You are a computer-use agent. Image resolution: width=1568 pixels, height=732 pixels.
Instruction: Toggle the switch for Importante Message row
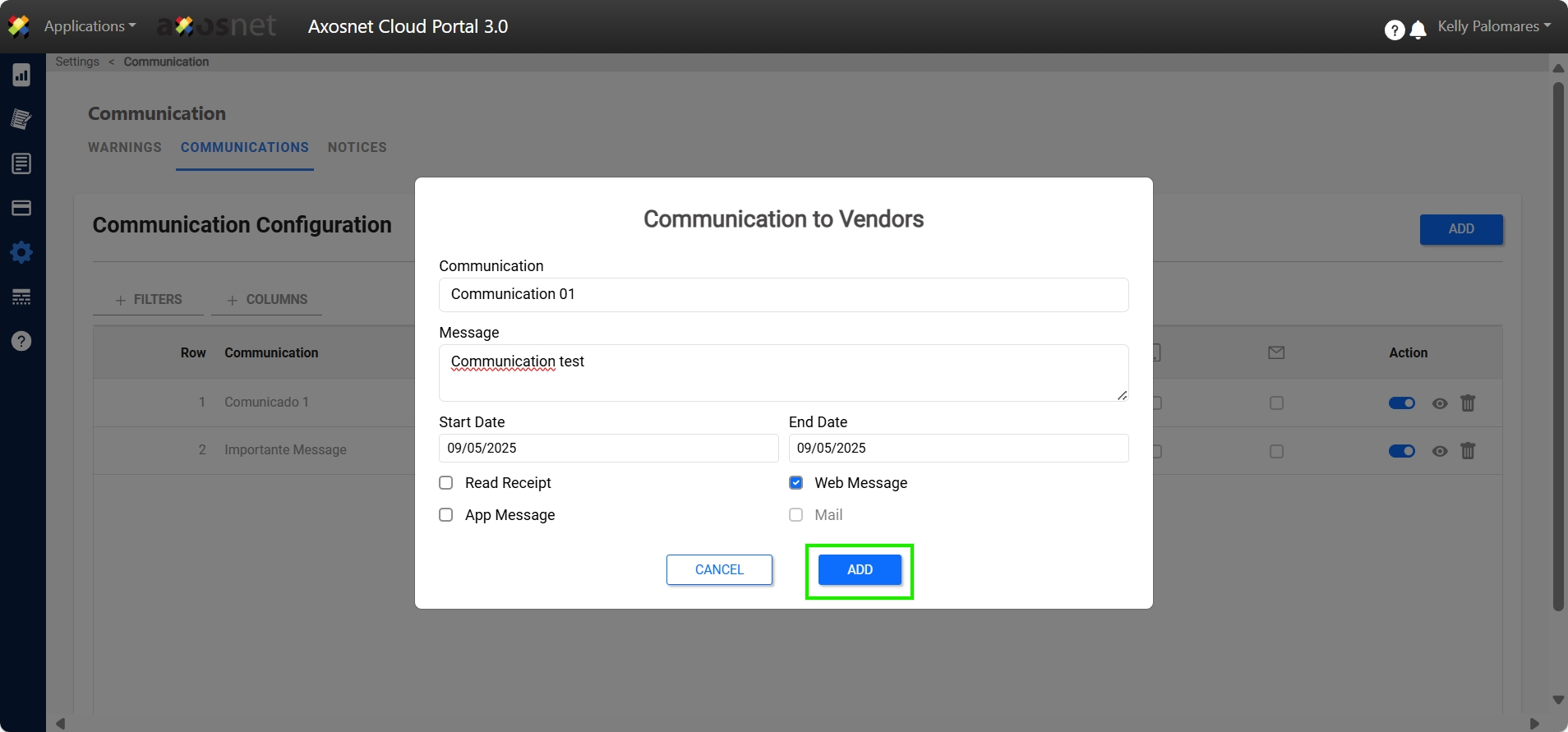[1401, 451]
